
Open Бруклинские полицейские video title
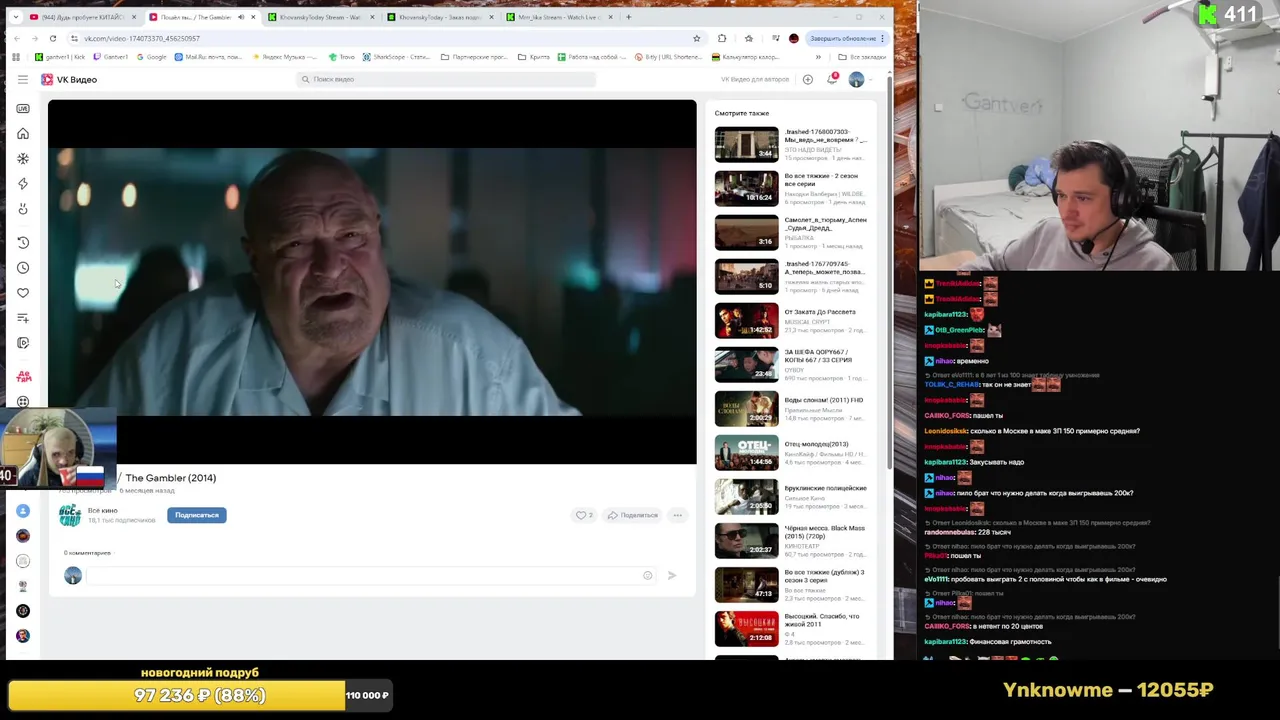pyautogui.click(x=825, y=488)
